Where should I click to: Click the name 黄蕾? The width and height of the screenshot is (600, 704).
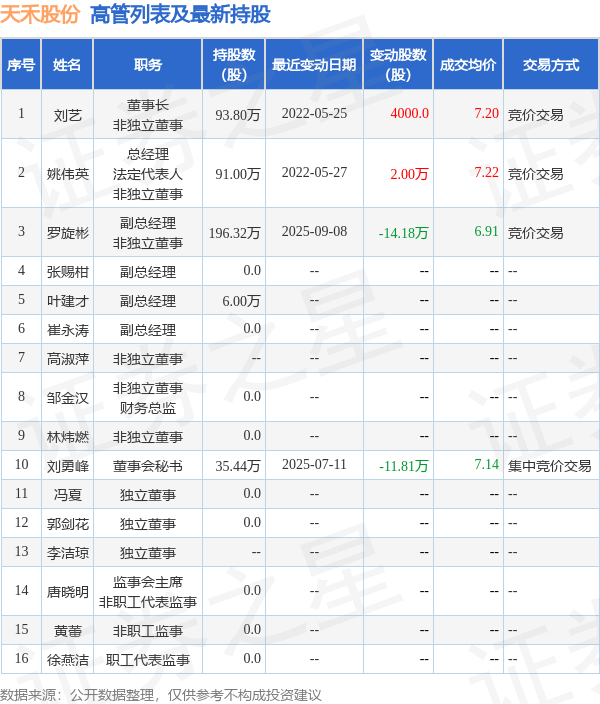pyautogui.click(x=67, y=631)
